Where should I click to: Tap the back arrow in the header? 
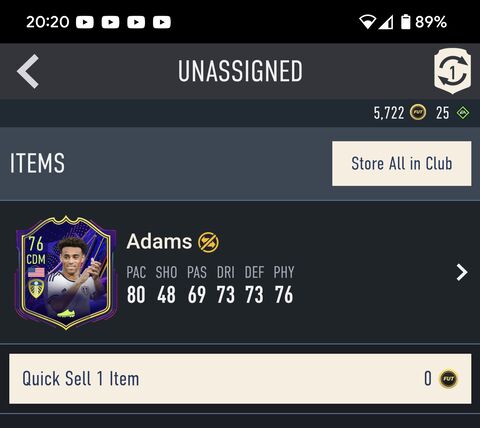click(28, 71)
